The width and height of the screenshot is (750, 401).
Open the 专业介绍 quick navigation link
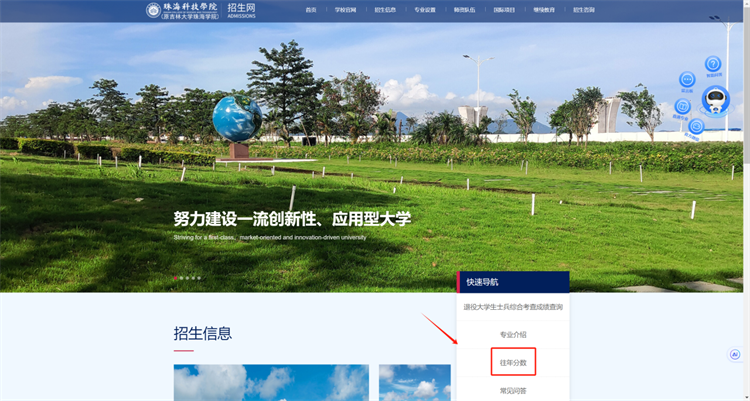click(x=513, y=334)
